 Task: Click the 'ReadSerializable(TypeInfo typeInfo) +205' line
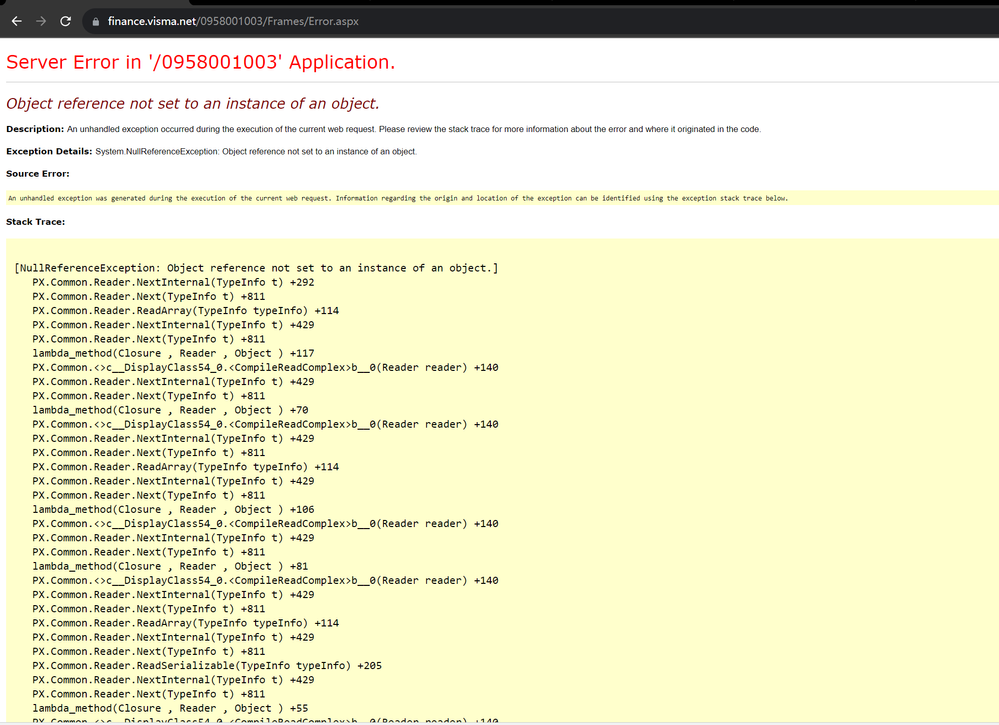(x=207, y=665)
